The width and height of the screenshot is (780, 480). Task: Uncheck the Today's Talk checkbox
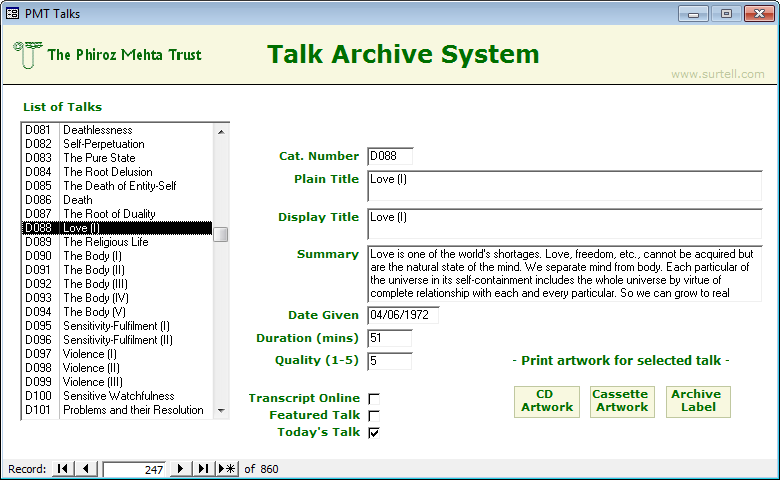pos(374,433)
